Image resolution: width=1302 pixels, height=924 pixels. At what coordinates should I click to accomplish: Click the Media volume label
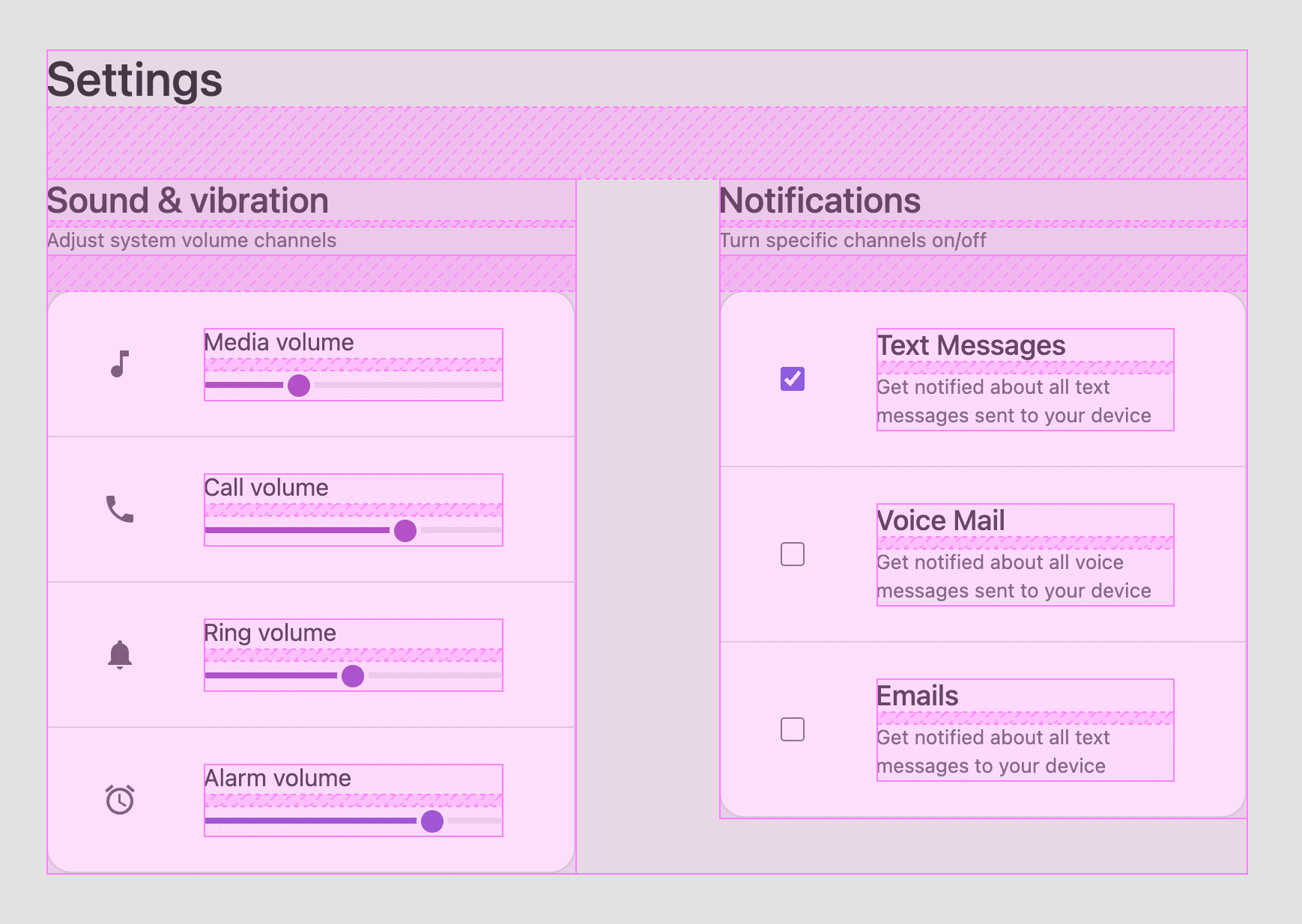click(279, 342)
